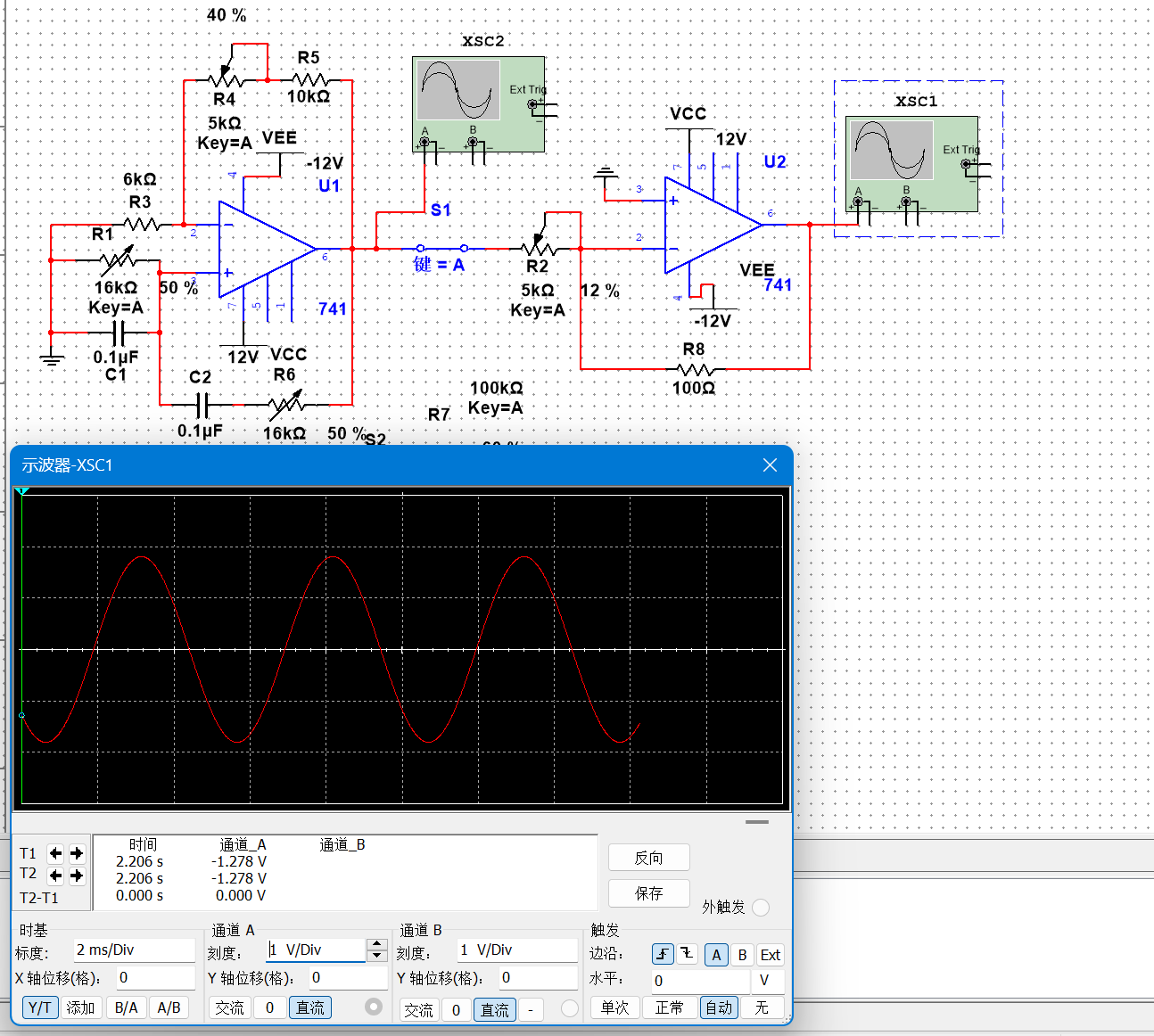1154x1036 pixels.
Task: Click the XSC1 oscilloscope instrument icon
Action: (x=911, y=164)
